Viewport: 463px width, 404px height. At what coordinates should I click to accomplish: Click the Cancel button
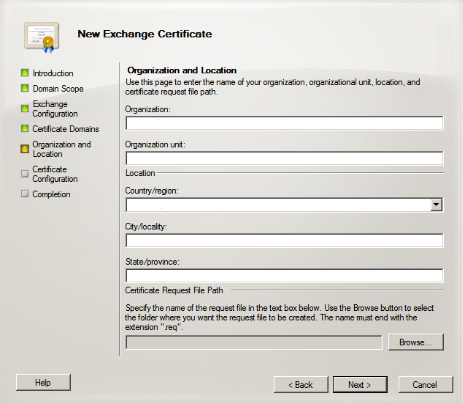pyautogui.click(x=425, y=385)
